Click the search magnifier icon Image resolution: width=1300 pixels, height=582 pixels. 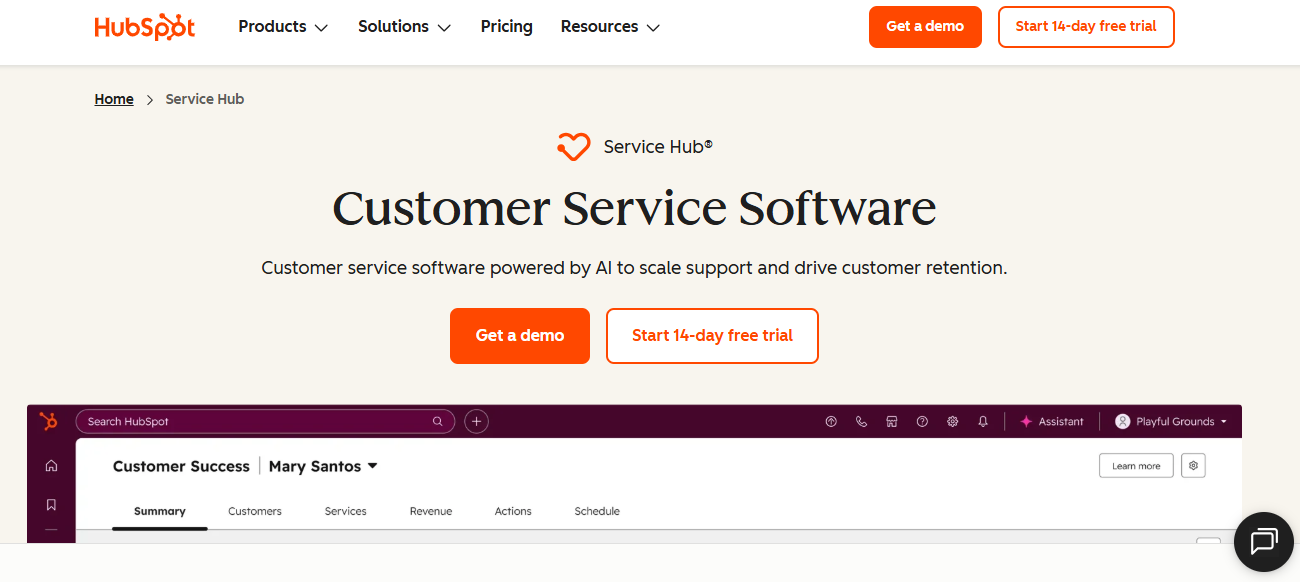point(438,421)
